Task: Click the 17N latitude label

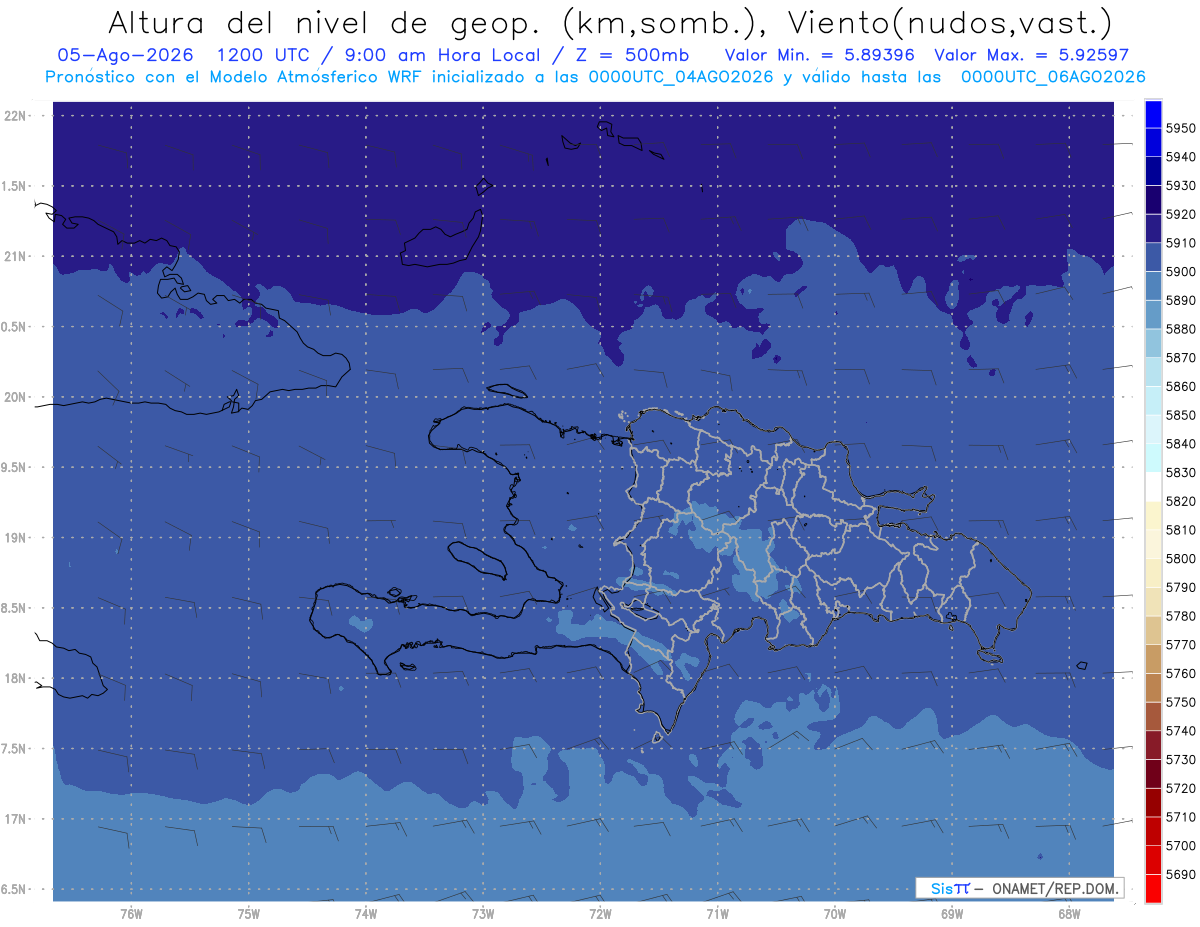Action: pos(16,819)
